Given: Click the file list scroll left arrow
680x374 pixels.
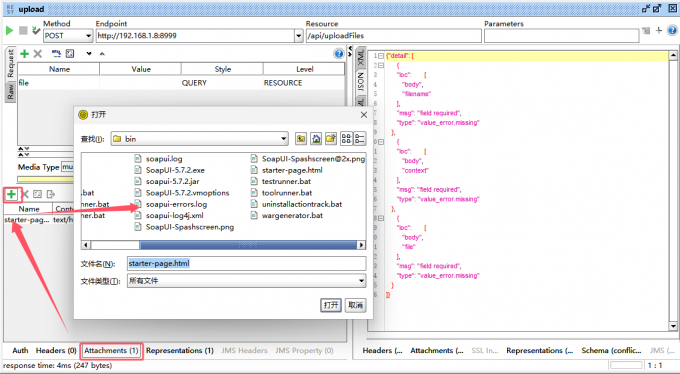Looking at the screenshot, I should pyautogui.click(x=86, y=245).
